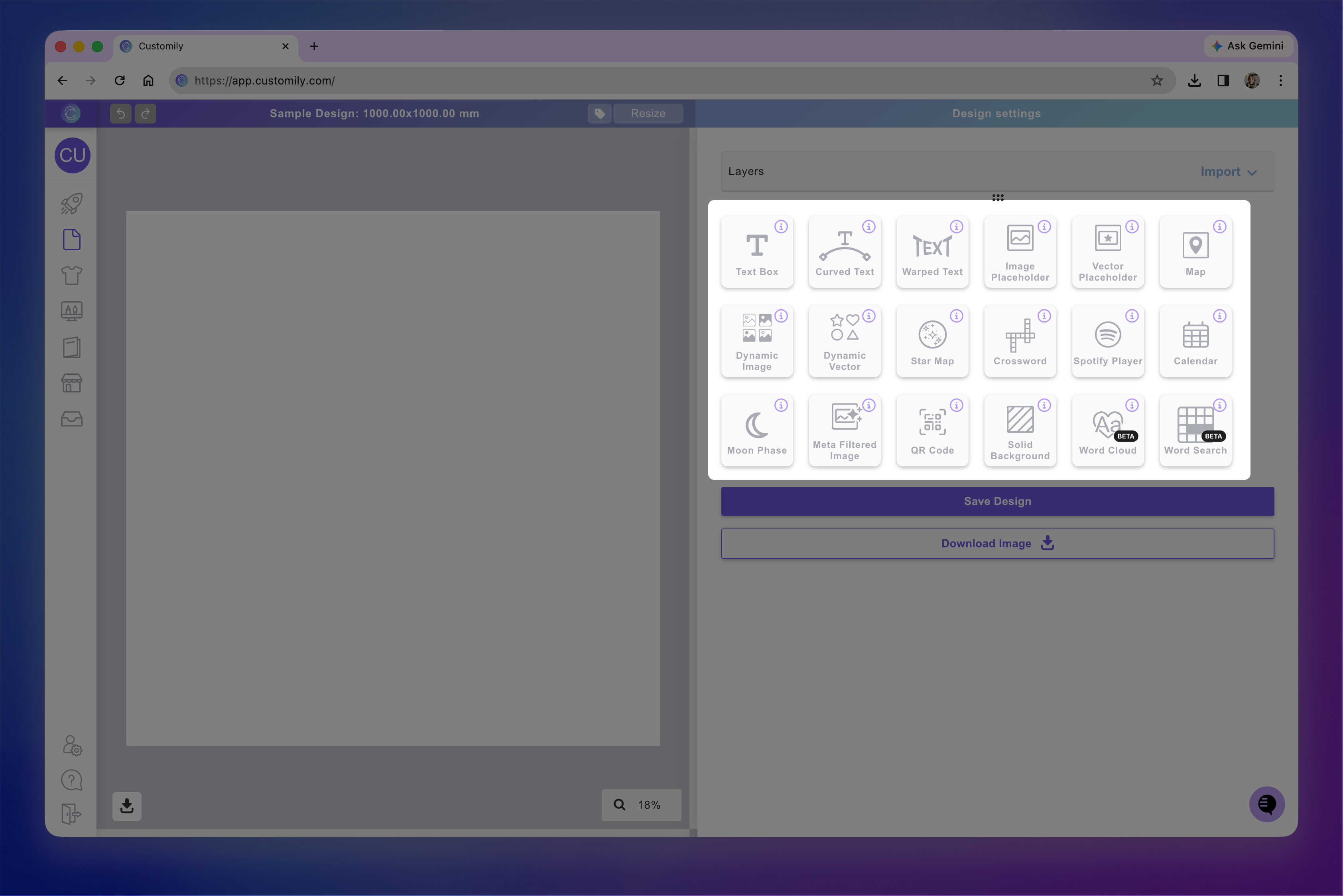This screenshot has width=1343, height=896.
Task: Click the design canvas area
Action: 393,479
